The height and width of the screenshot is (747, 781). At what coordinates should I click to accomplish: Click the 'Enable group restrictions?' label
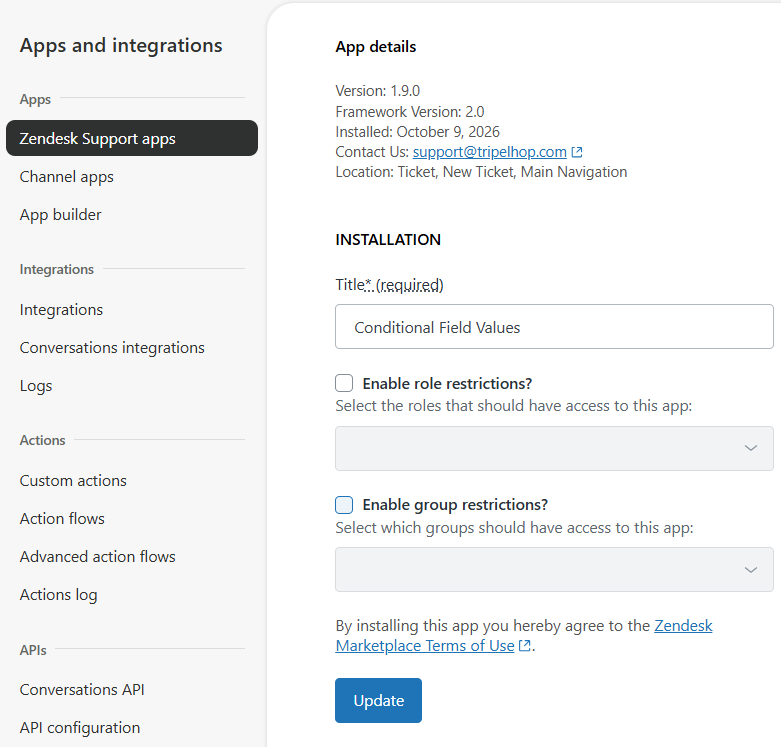tap(455, 504)
